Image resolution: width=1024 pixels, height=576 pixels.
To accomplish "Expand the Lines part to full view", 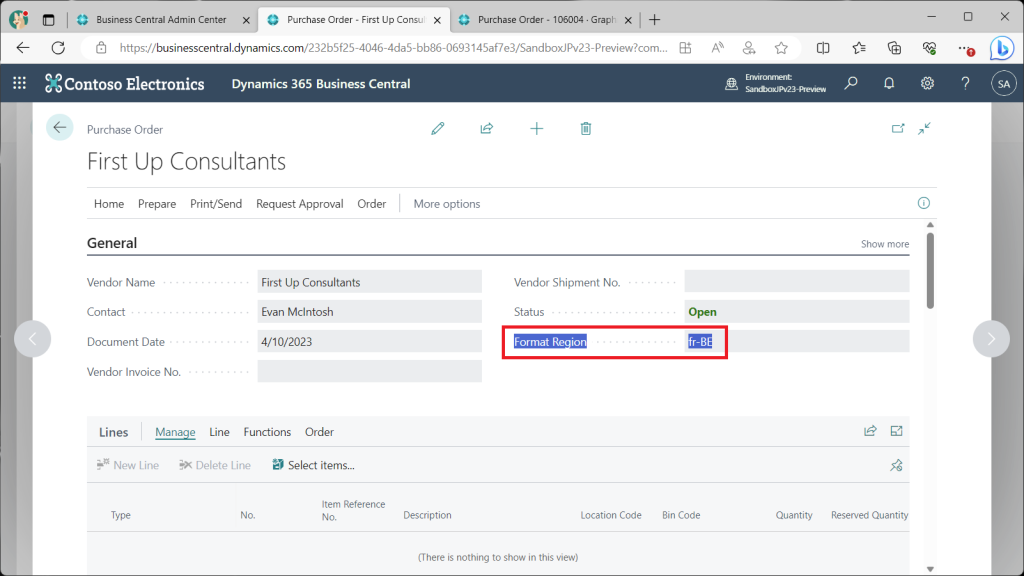I will pos(896,431).
